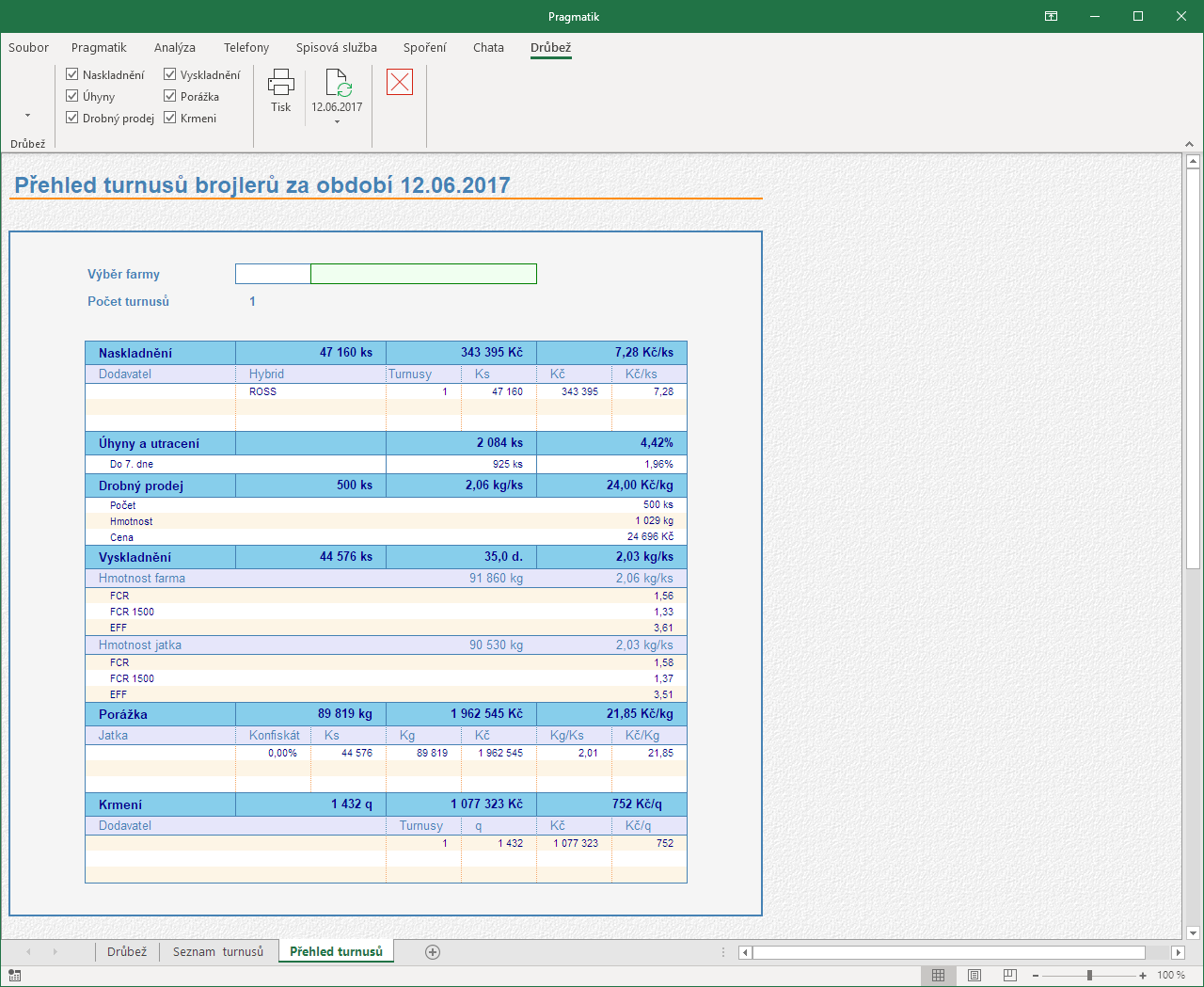Click the Porážka section header cell

160,714
